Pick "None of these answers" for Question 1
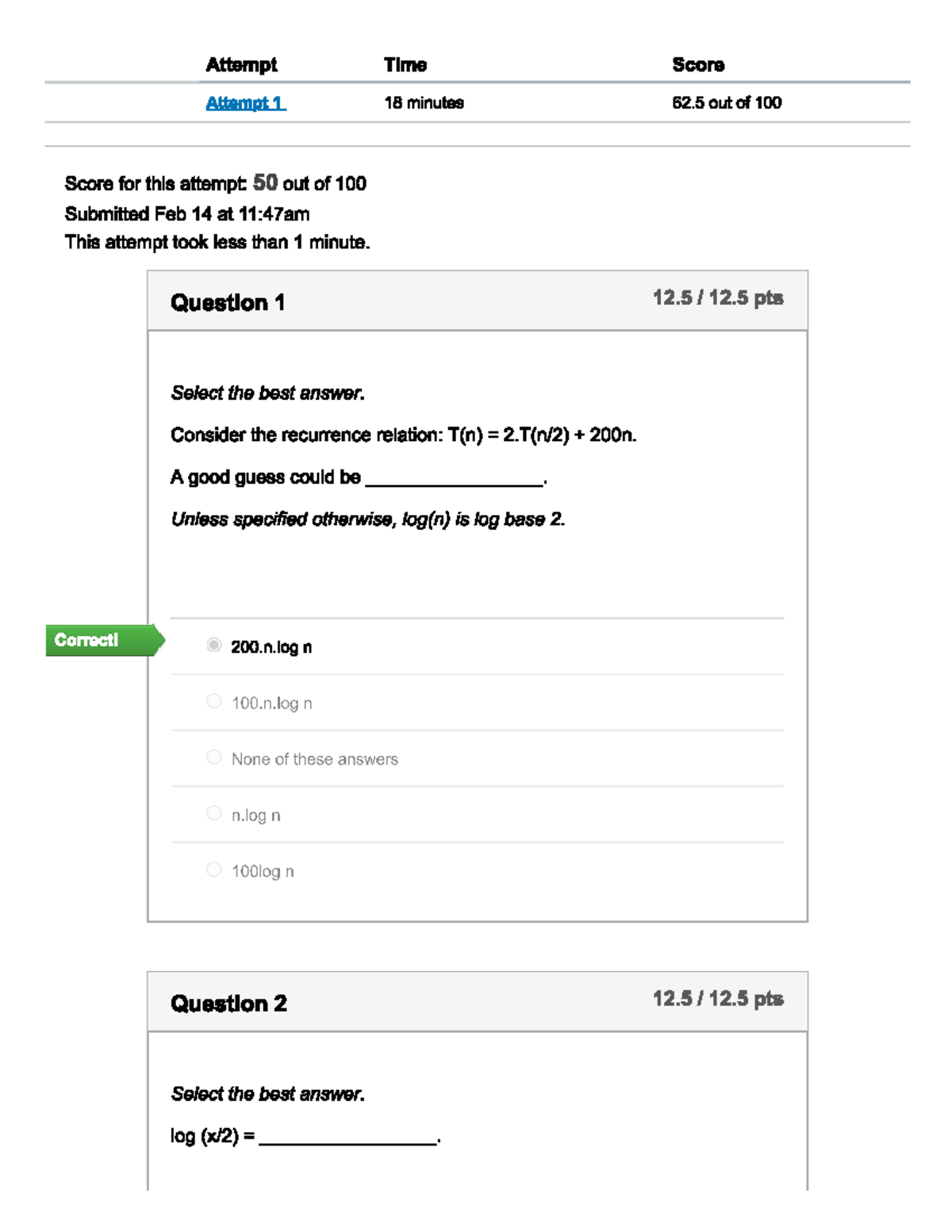Image resolution: width=952 pixels, height=1232 pixels. (213, 758)
